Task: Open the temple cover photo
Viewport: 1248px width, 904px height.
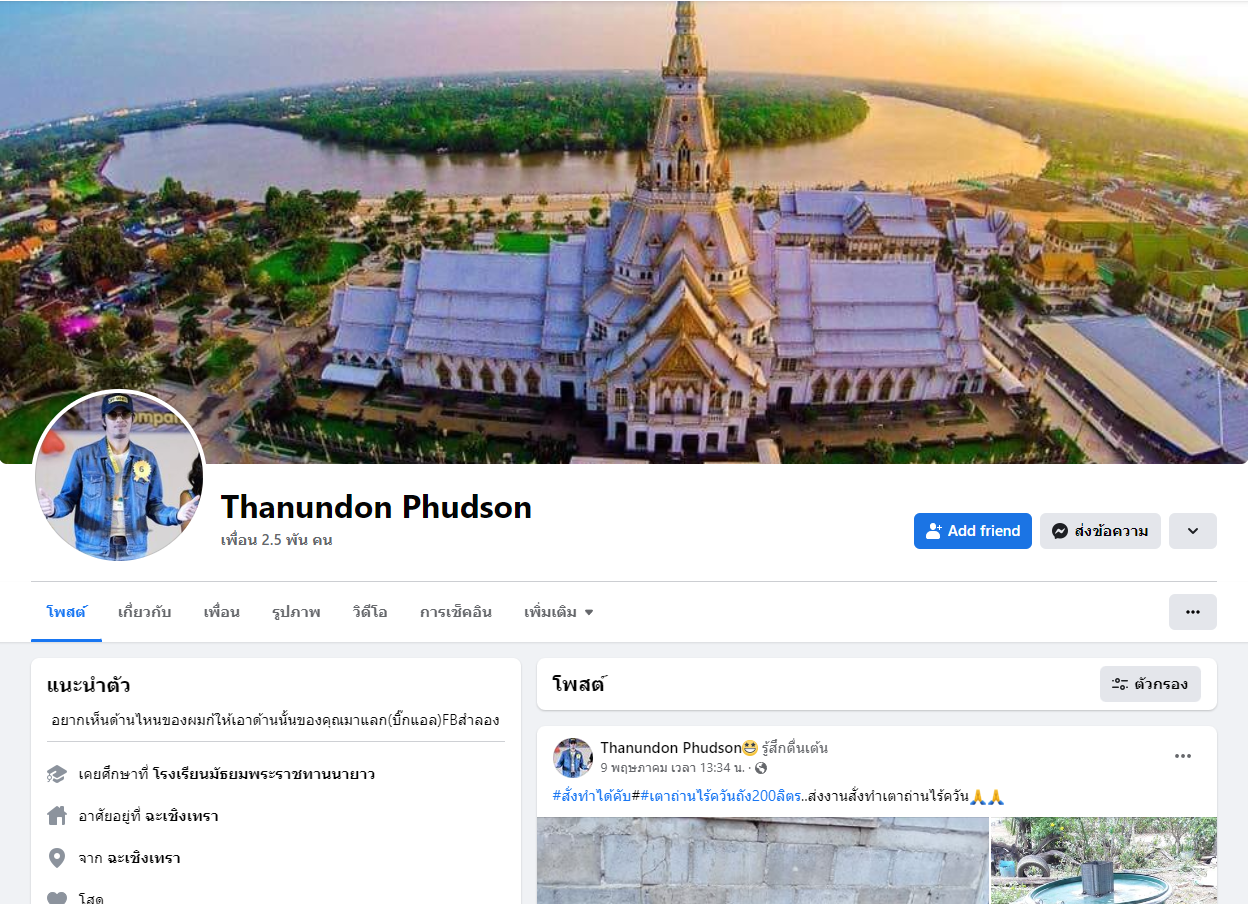Action: 624,232
